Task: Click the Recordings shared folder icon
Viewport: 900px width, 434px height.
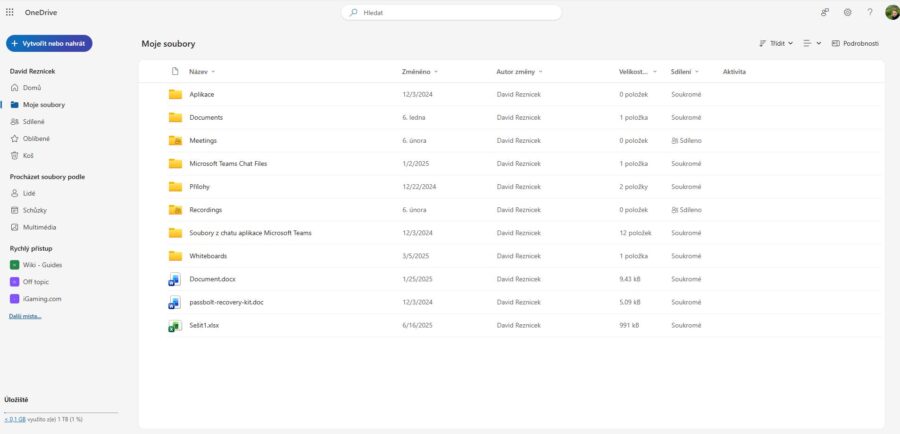Action: [175, 210]
